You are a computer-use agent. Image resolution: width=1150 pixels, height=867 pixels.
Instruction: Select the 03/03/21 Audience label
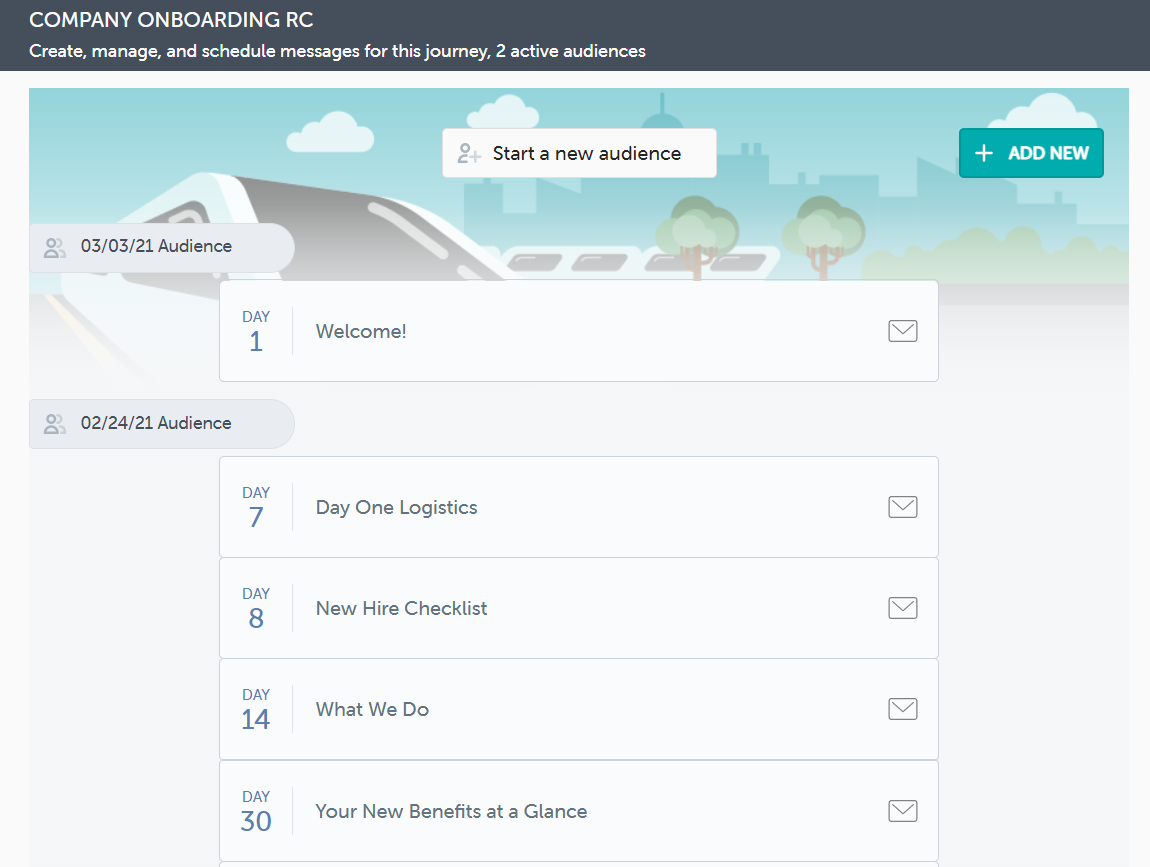156,247
